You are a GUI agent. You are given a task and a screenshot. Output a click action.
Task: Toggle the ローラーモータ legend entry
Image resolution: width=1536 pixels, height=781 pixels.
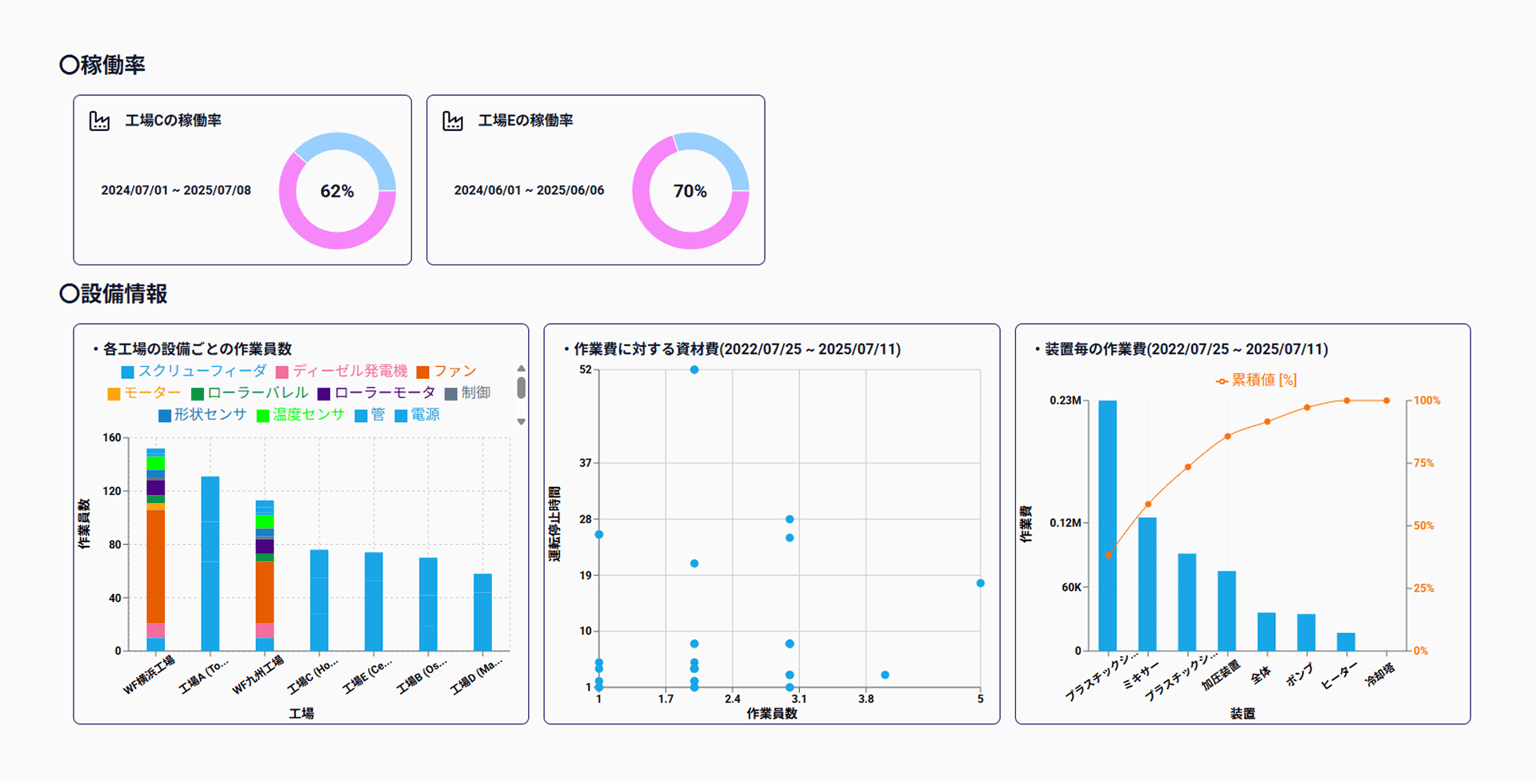pos(377,393)
